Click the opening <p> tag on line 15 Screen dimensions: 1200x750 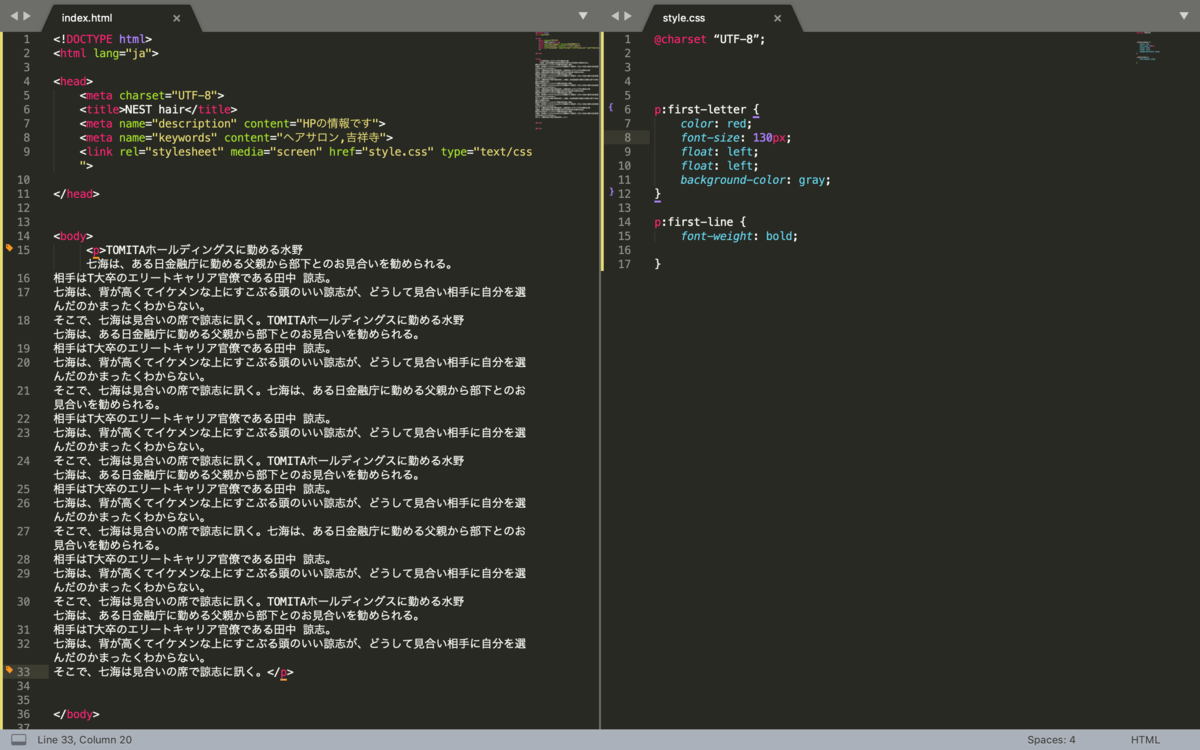pyautogui.click(x=96, y=250)
